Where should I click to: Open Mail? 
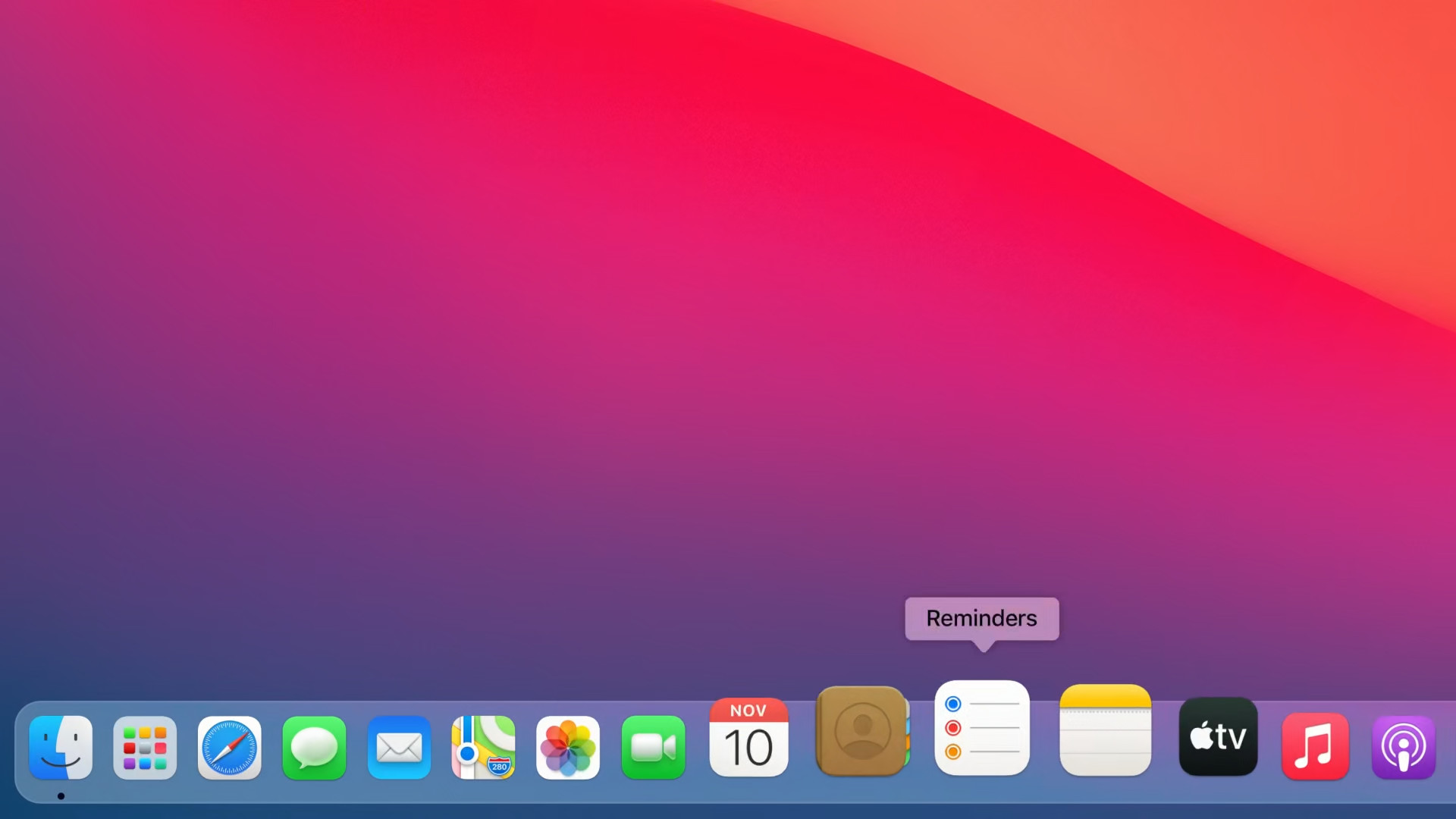tap(399, 747)
